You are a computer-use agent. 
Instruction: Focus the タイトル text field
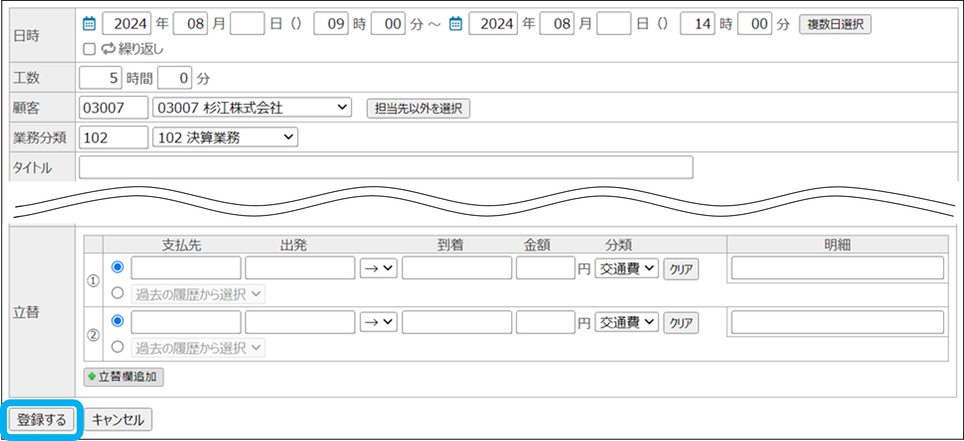click(385, 167)
